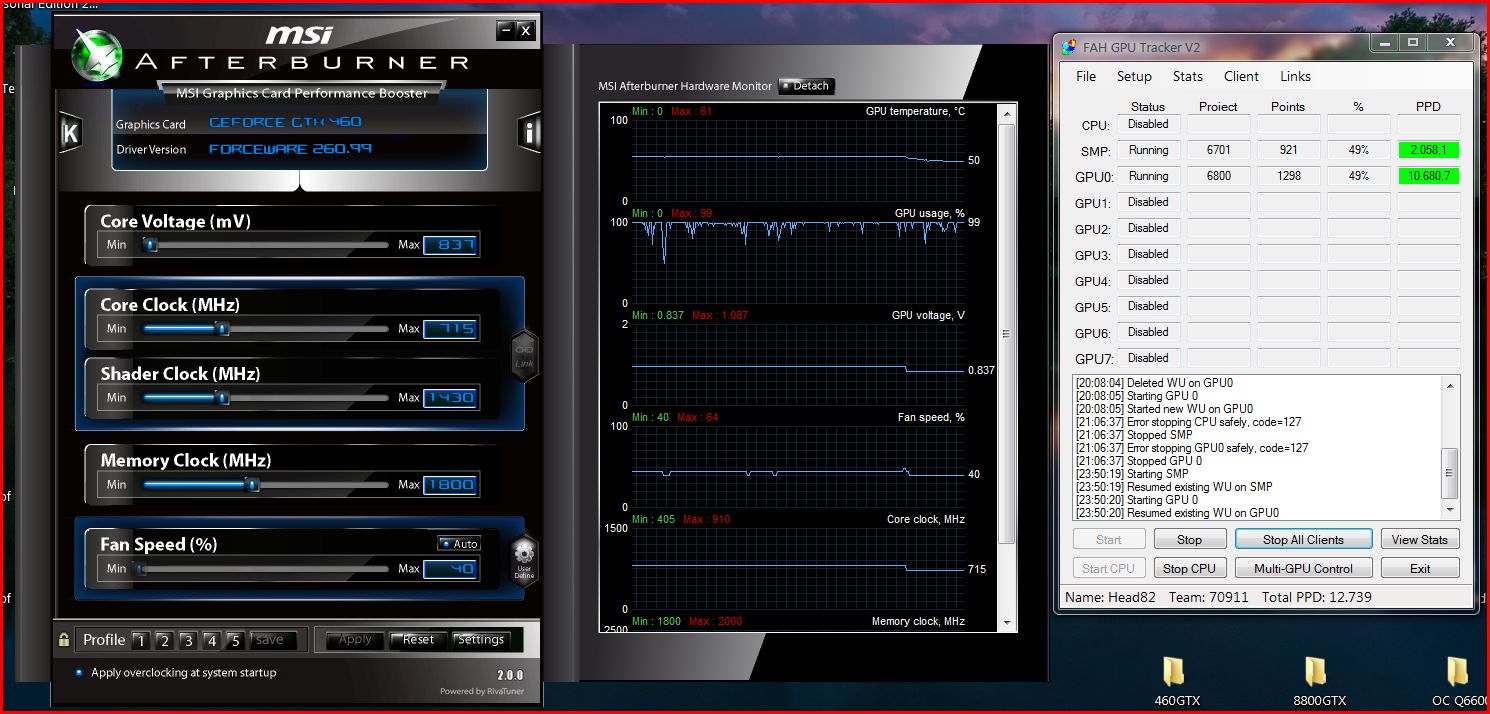
Task: Open the 460GTX desktop folder
Action: [x=1174, y=681]
